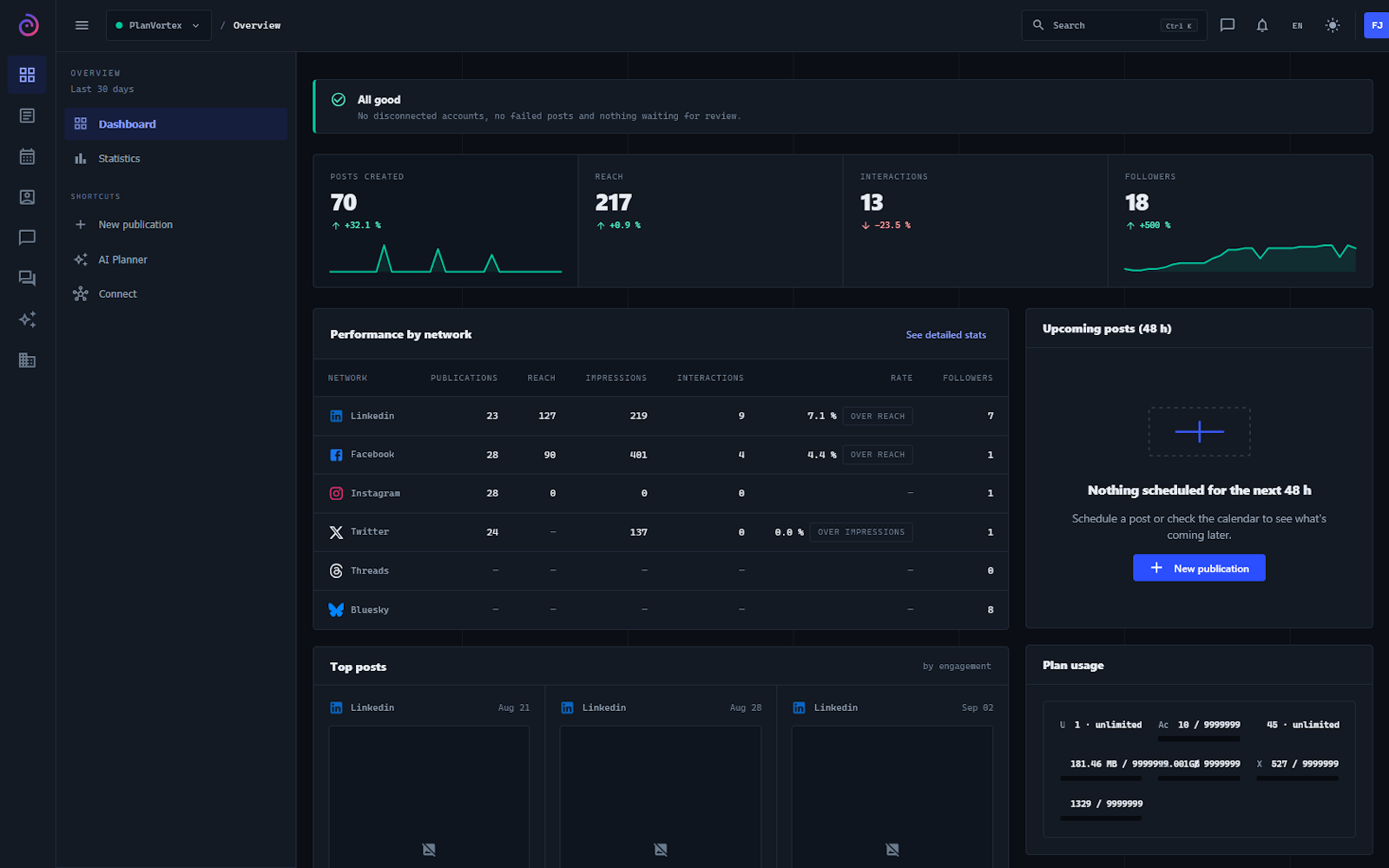The height and width of the screenshot is (868, 1389).
Task: Switch language via EN button
Action: click(1297, 25)
